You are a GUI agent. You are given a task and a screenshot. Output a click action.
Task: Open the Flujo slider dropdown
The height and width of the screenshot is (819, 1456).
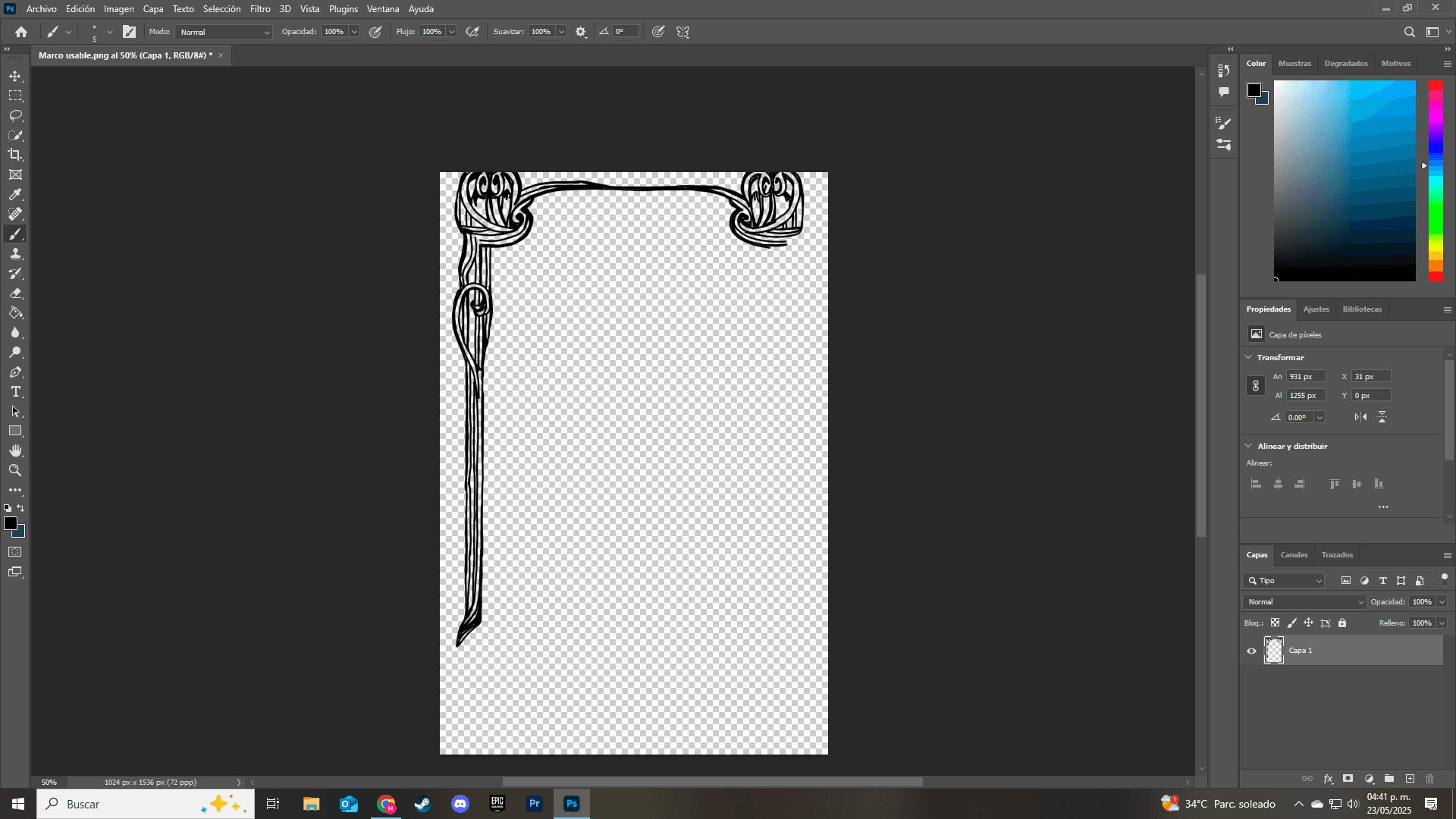[x=451, y=32]
